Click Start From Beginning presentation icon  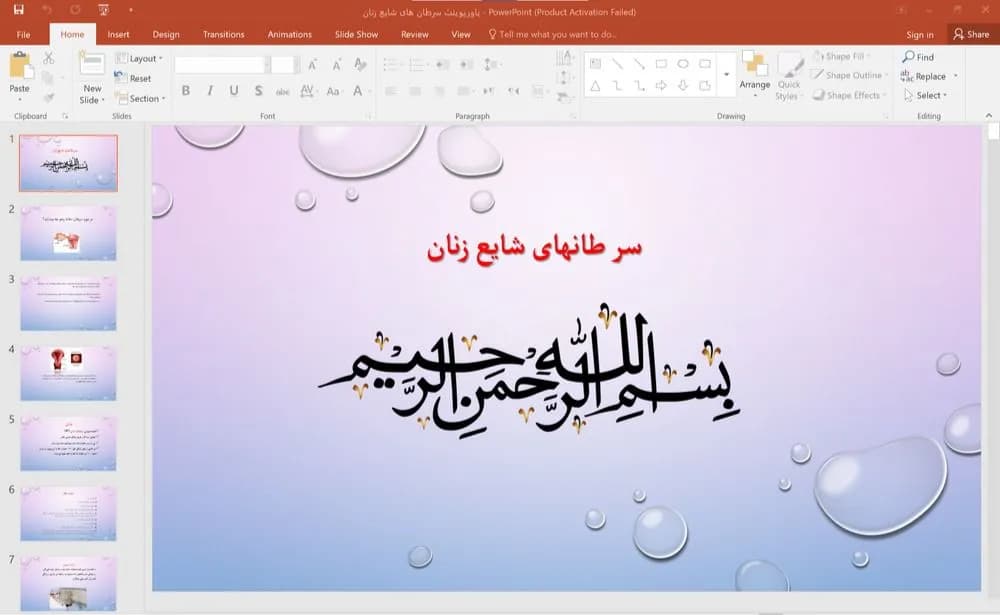(x=103, y=10)
